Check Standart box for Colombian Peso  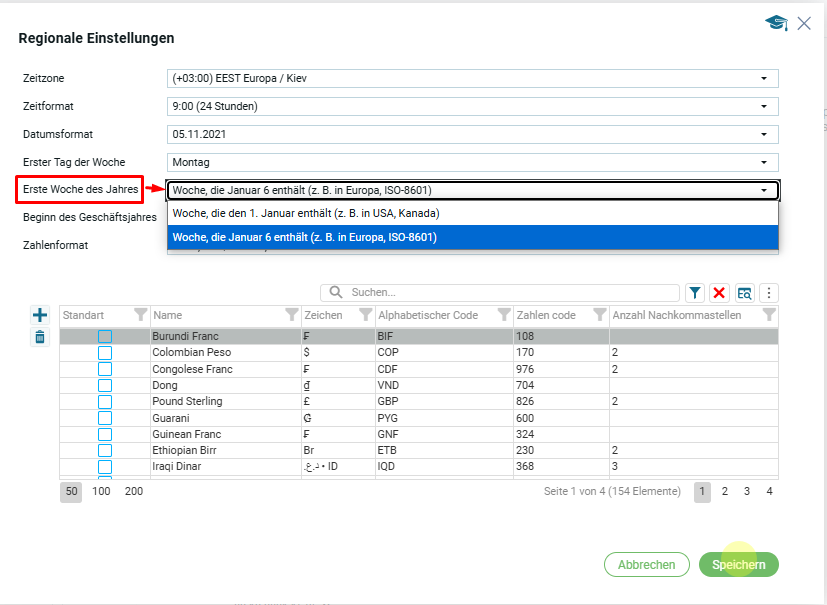[105, 353]
